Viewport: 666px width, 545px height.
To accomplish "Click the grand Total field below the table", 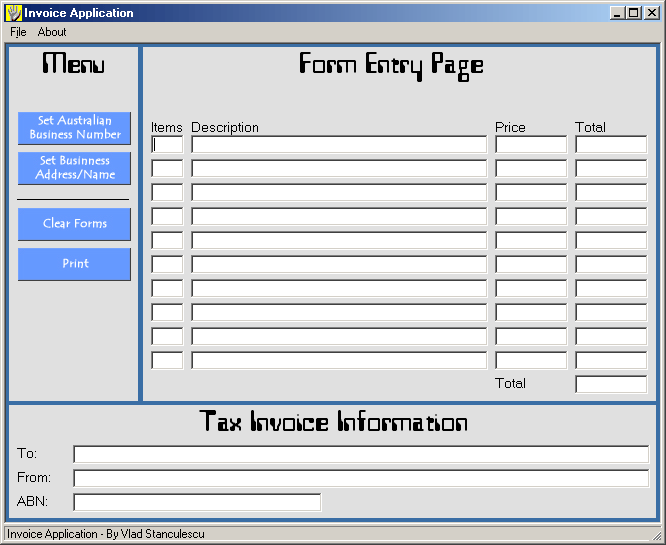I will pyautogui.click(x=611, y=384).
